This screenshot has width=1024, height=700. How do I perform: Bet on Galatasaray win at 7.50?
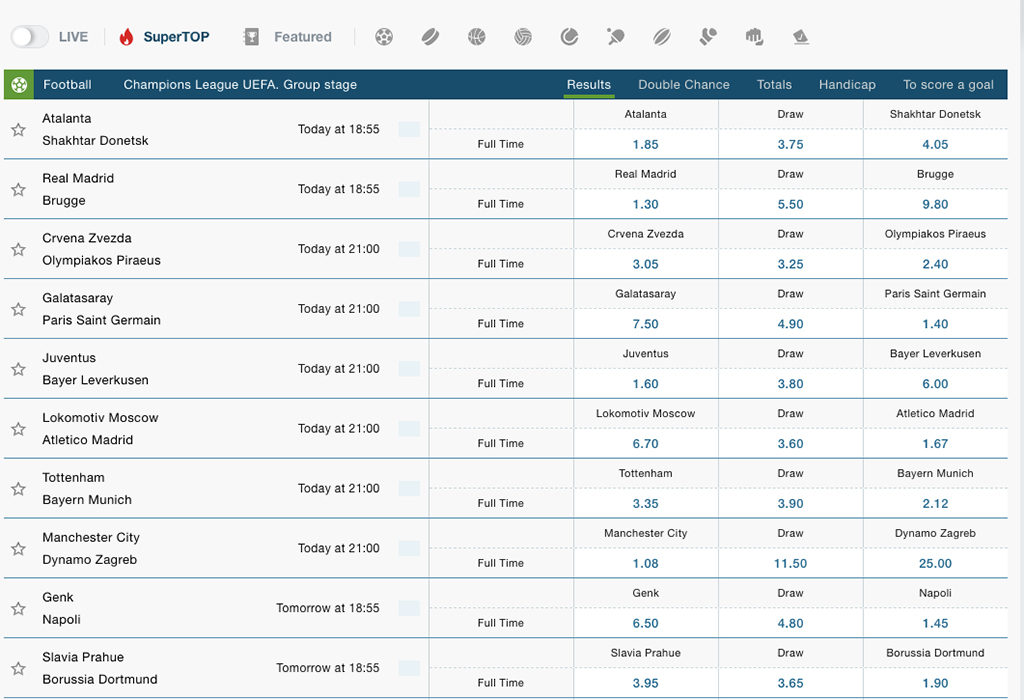coord(645,324)
